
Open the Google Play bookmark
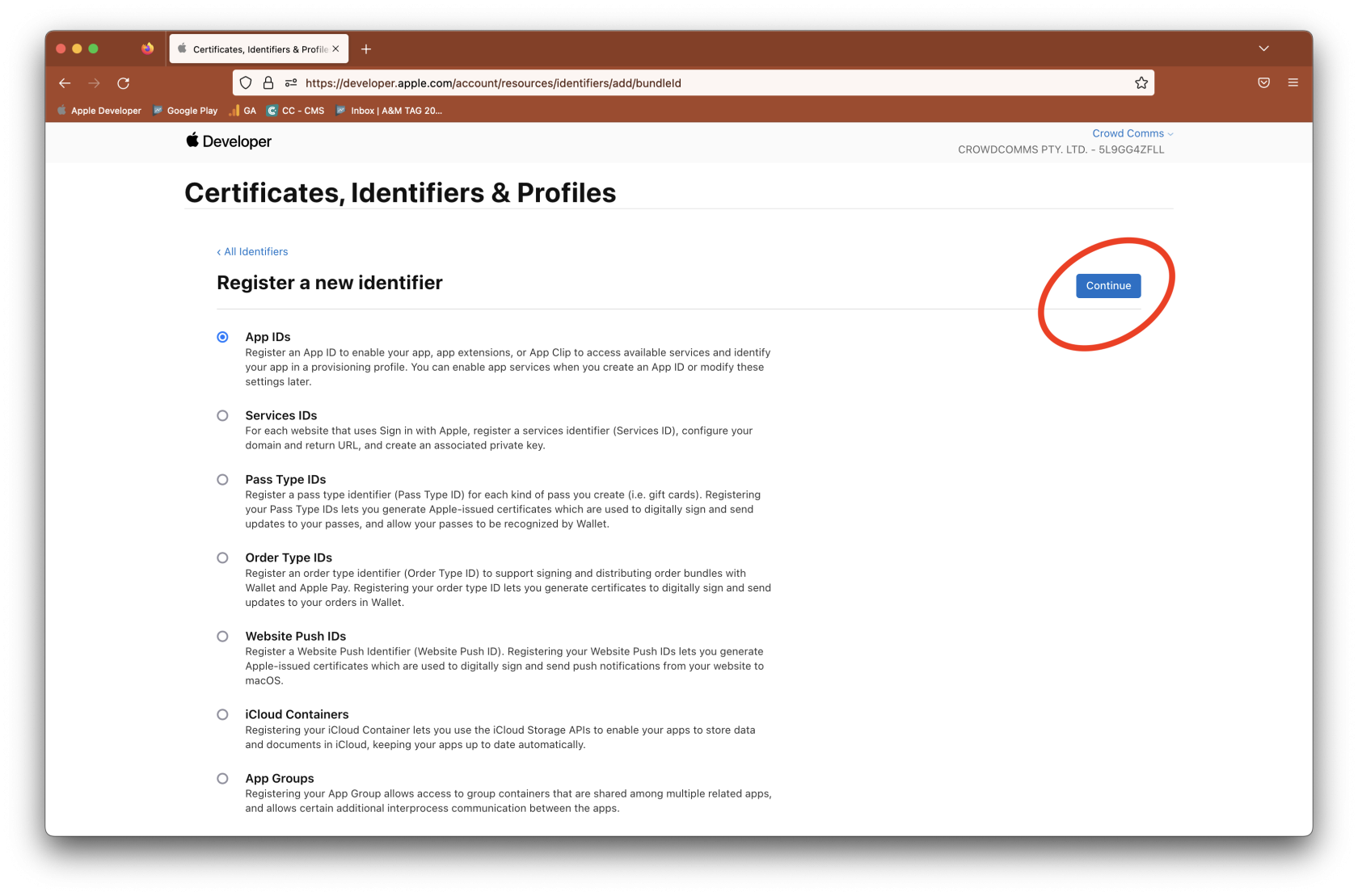(x=186, y=111)
